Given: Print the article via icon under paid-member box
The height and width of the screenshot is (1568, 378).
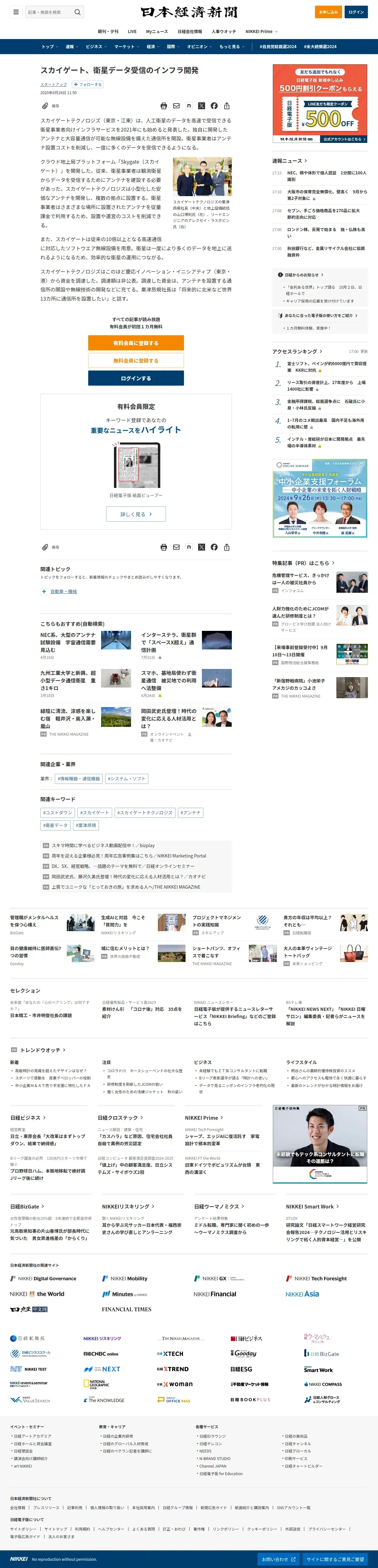Looking at the screenshot, I should click(x=164, y=547).
